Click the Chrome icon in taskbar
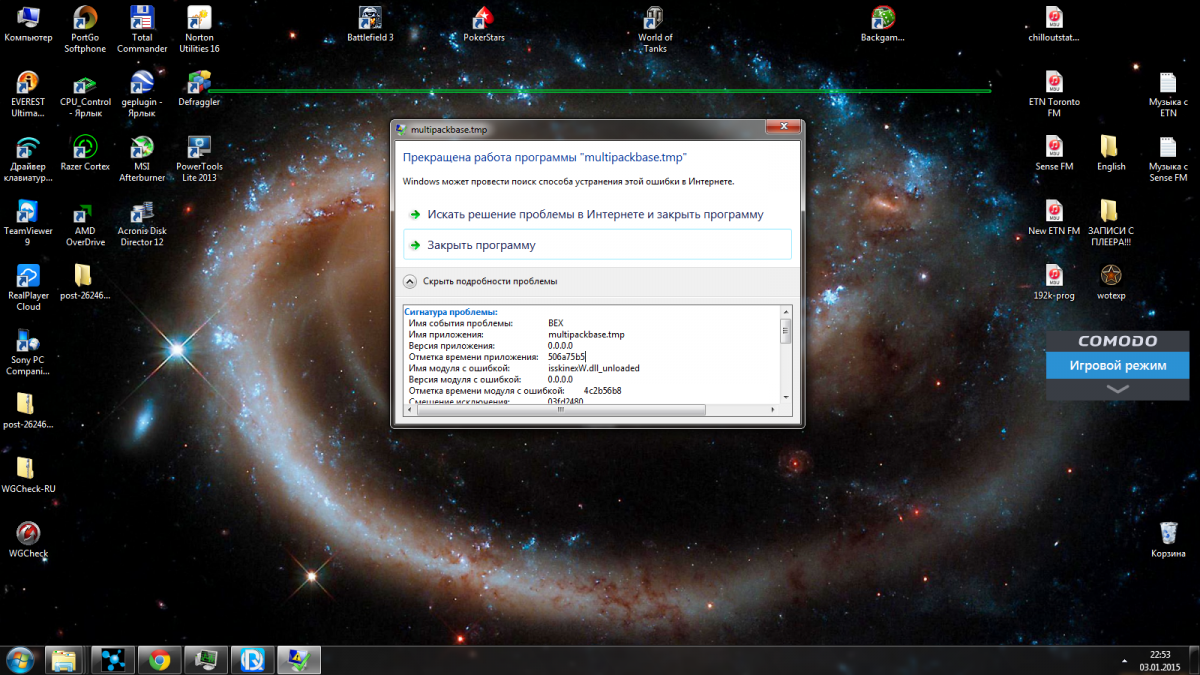Screen dimensions: 1200x675 [159, 659]
